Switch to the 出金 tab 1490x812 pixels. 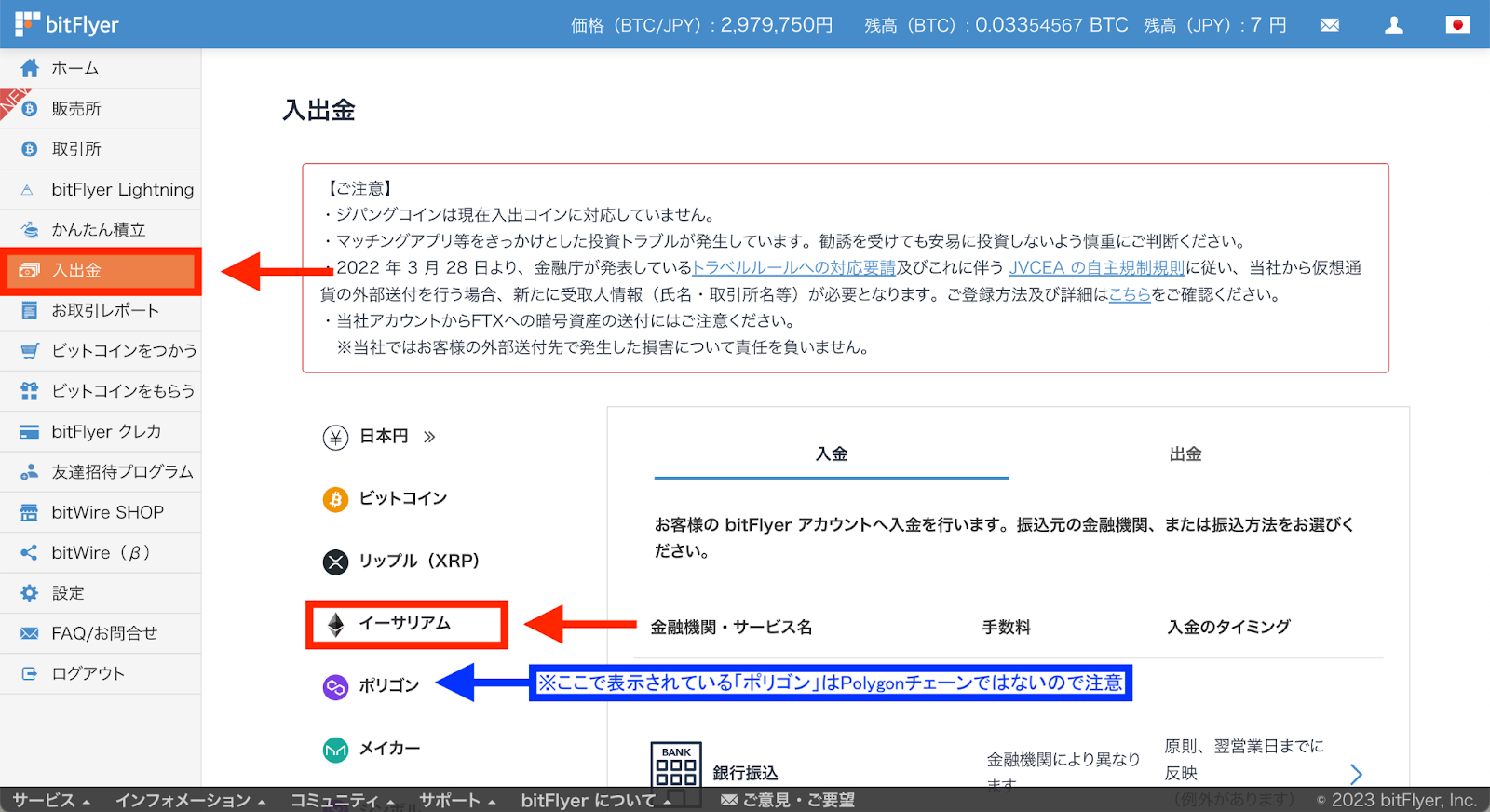1185,454
